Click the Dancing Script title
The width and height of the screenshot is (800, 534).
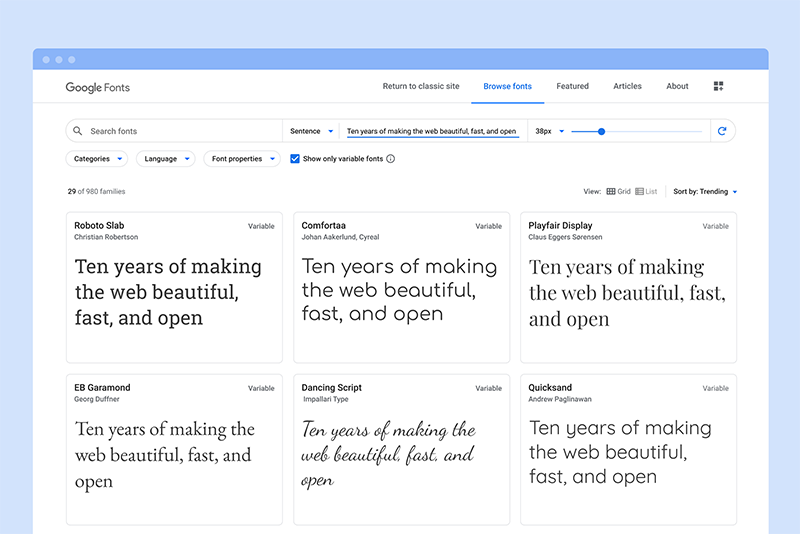(332, 388)
